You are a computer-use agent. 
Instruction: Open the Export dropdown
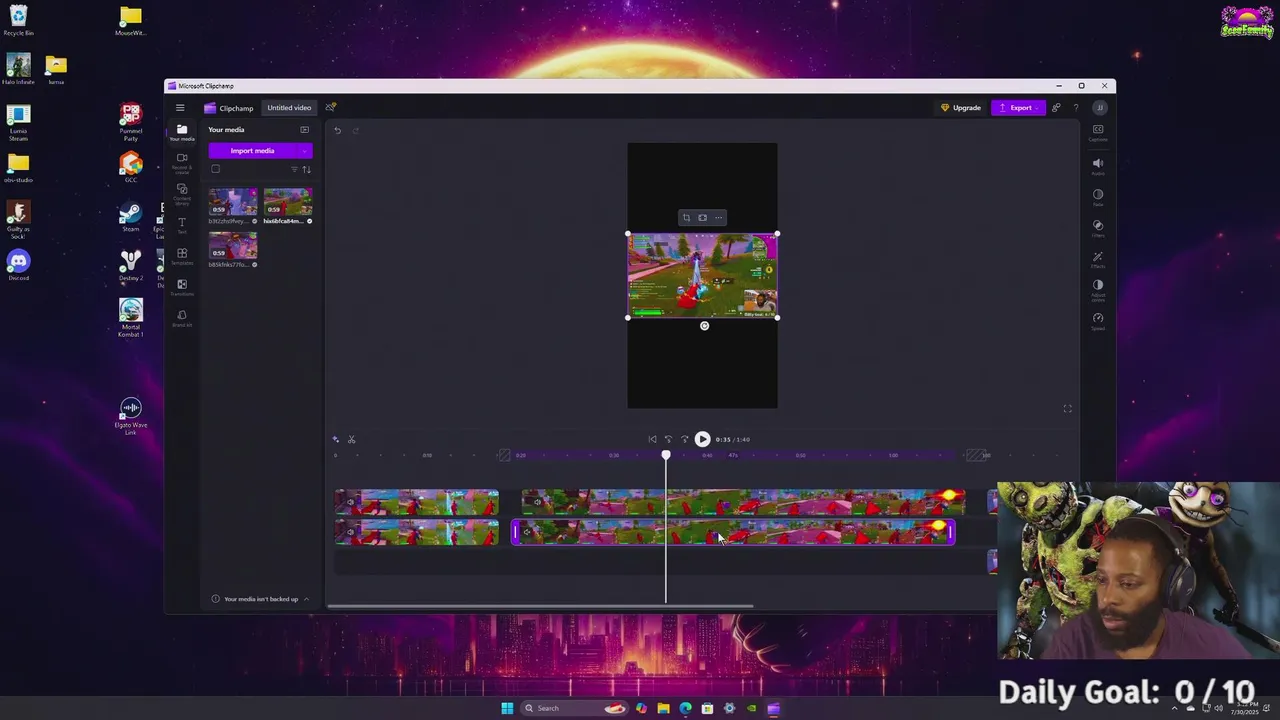[1016, 108]
